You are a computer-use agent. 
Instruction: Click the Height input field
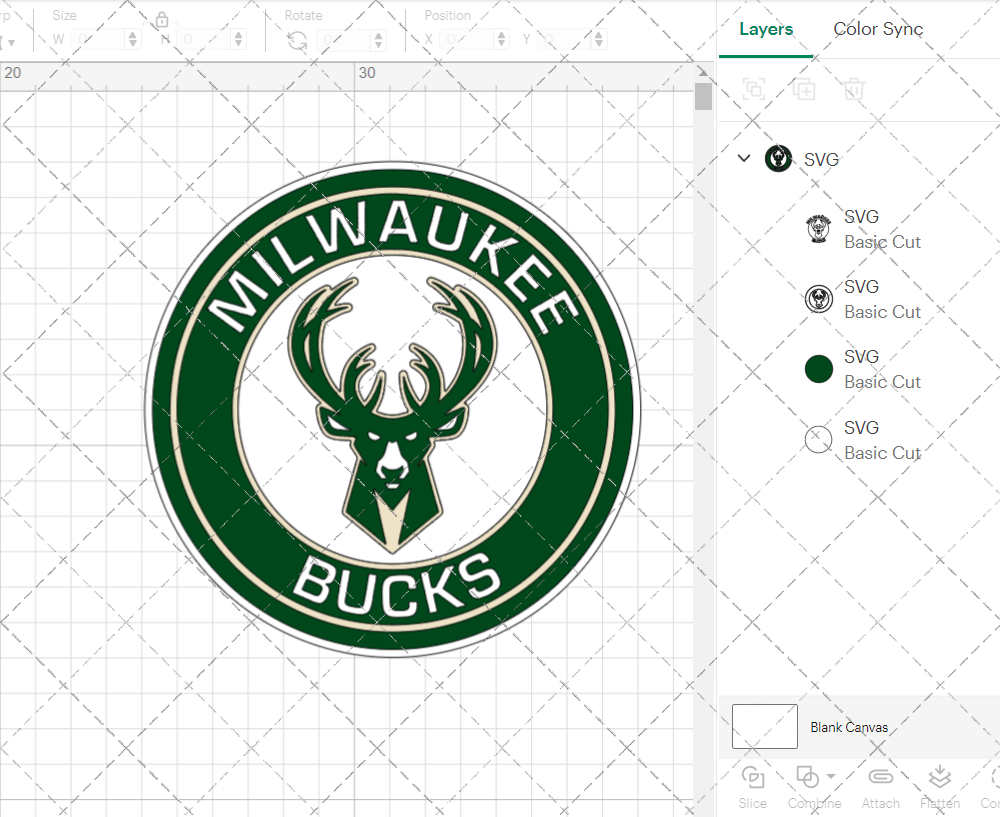pos(203,40)
